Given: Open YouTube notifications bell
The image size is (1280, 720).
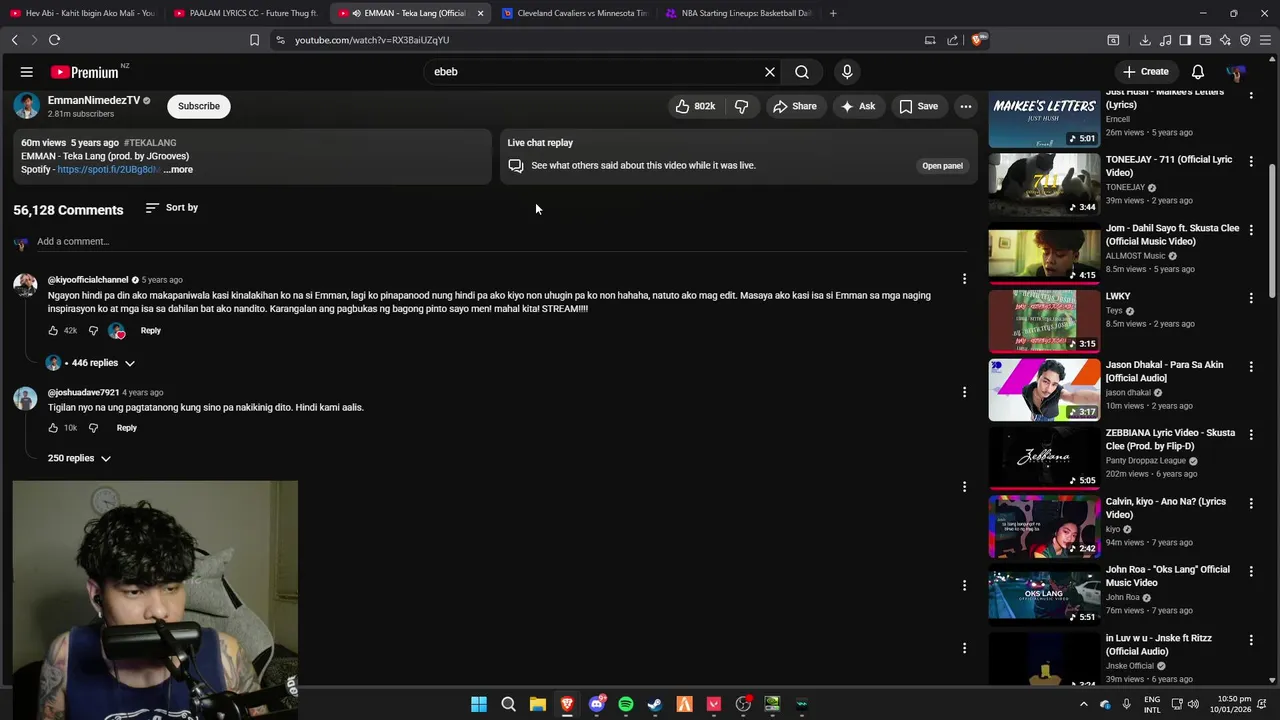Looking at the screenshot, I should (x=1198, y=72).
